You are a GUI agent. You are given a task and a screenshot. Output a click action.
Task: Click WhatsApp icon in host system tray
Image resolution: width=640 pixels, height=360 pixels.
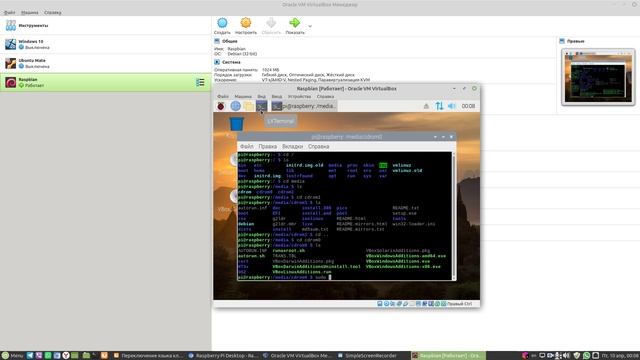pos(587,356)
